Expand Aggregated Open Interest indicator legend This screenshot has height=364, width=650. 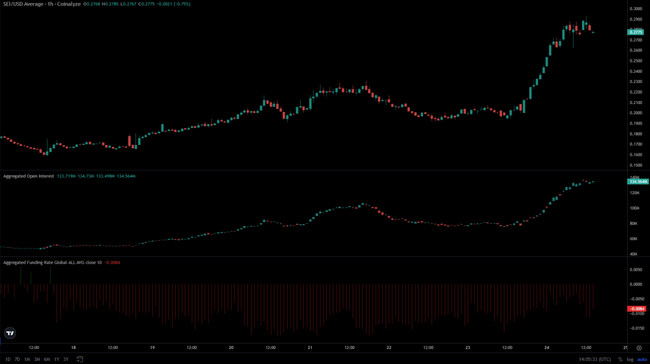(29, 176)
